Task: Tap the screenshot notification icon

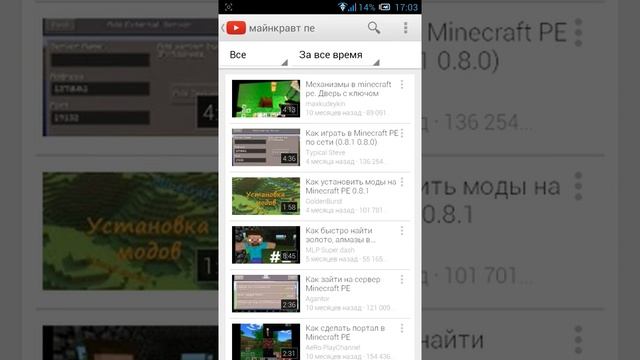Action: click(229, 7)
